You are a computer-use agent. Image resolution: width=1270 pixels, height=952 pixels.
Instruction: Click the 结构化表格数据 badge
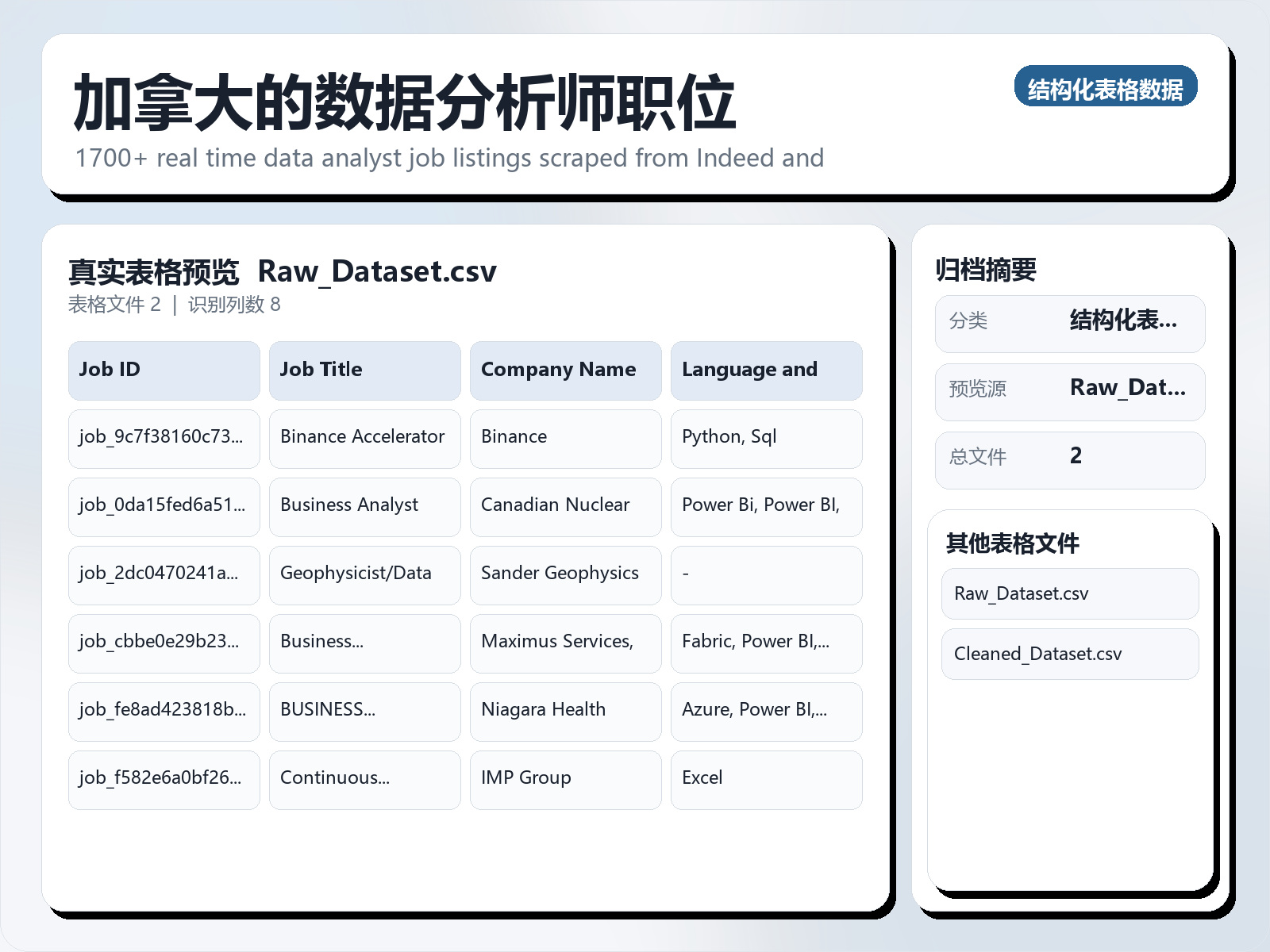click(x=1106, y=88)
